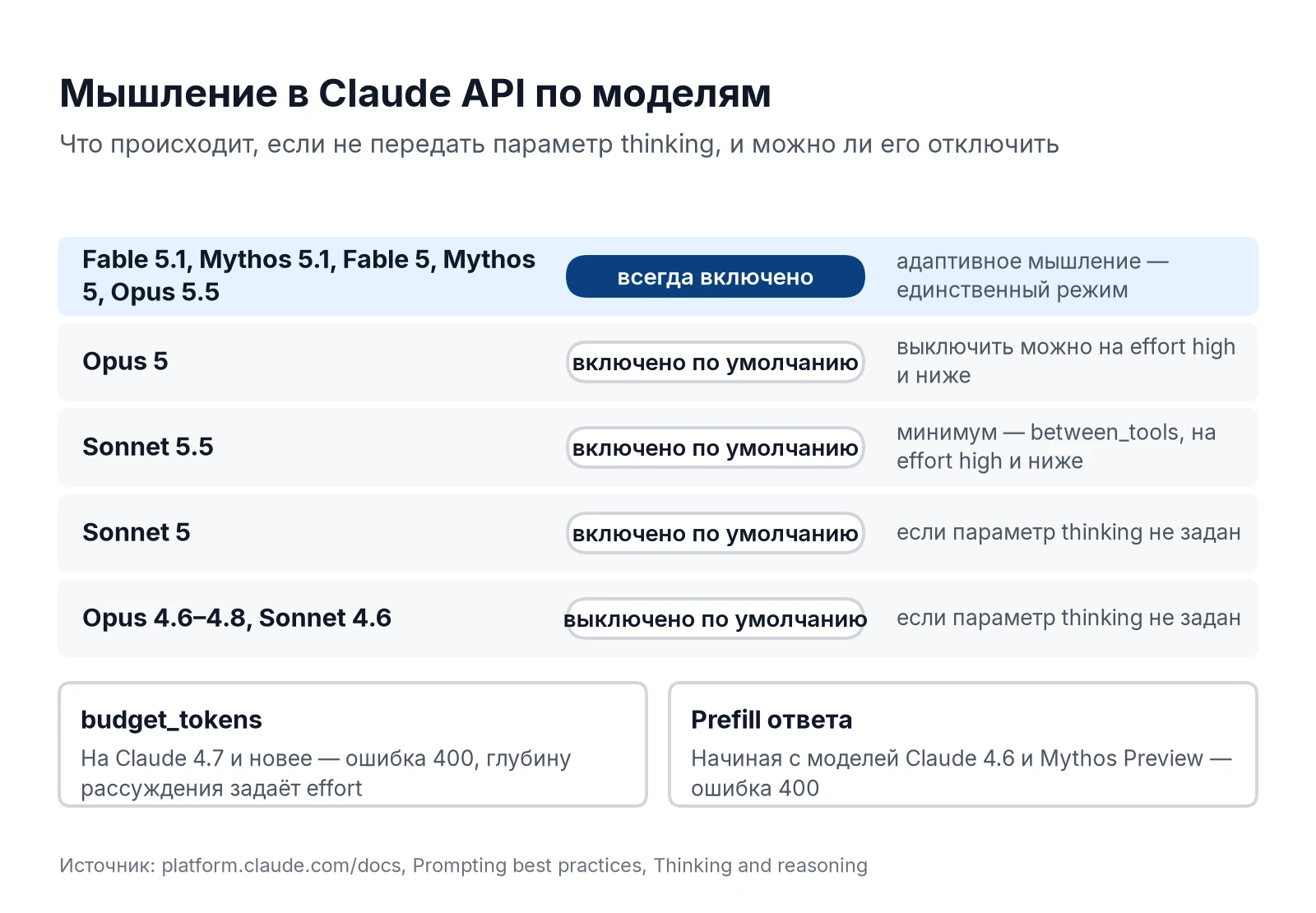The height and width of the screenshot is (913, 1316).
Task: Click the 'Prefill ответа' card heading
Action: (x=772, y=720)
